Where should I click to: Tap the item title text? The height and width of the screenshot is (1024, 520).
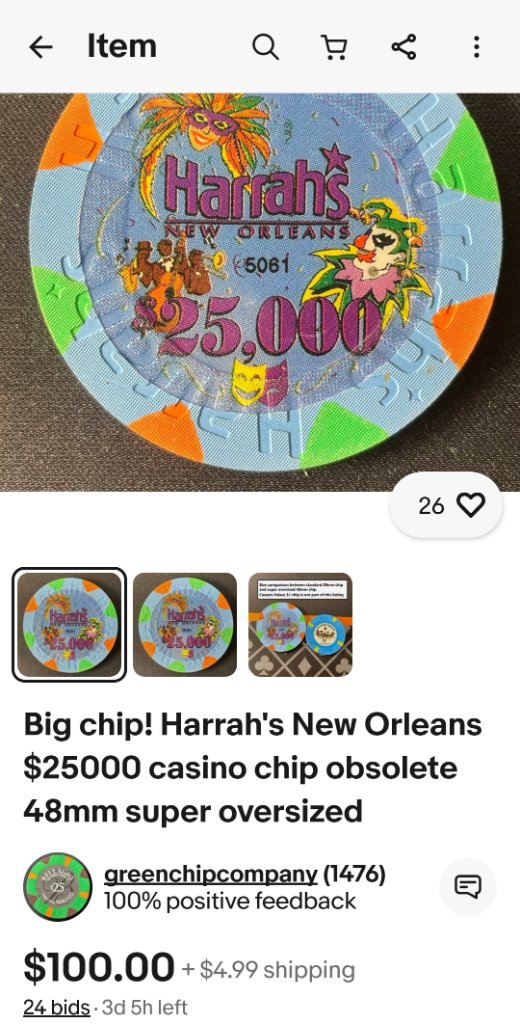253,768
